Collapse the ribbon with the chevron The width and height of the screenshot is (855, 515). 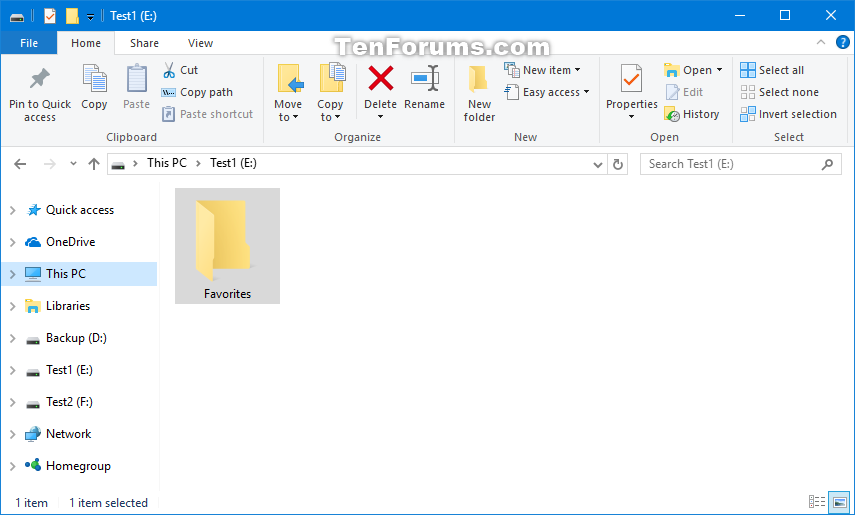[x=821, y=43]
